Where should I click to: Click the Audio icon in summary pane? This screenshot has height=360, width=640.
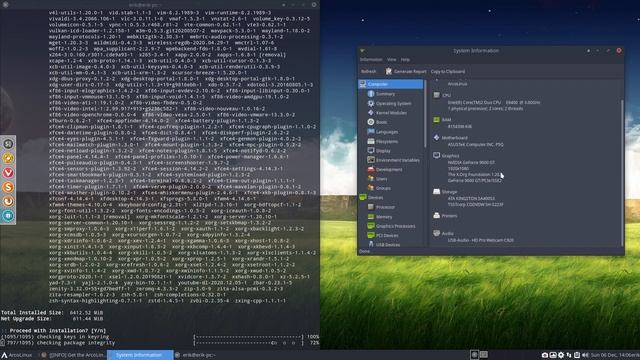(x=436, y=233)
